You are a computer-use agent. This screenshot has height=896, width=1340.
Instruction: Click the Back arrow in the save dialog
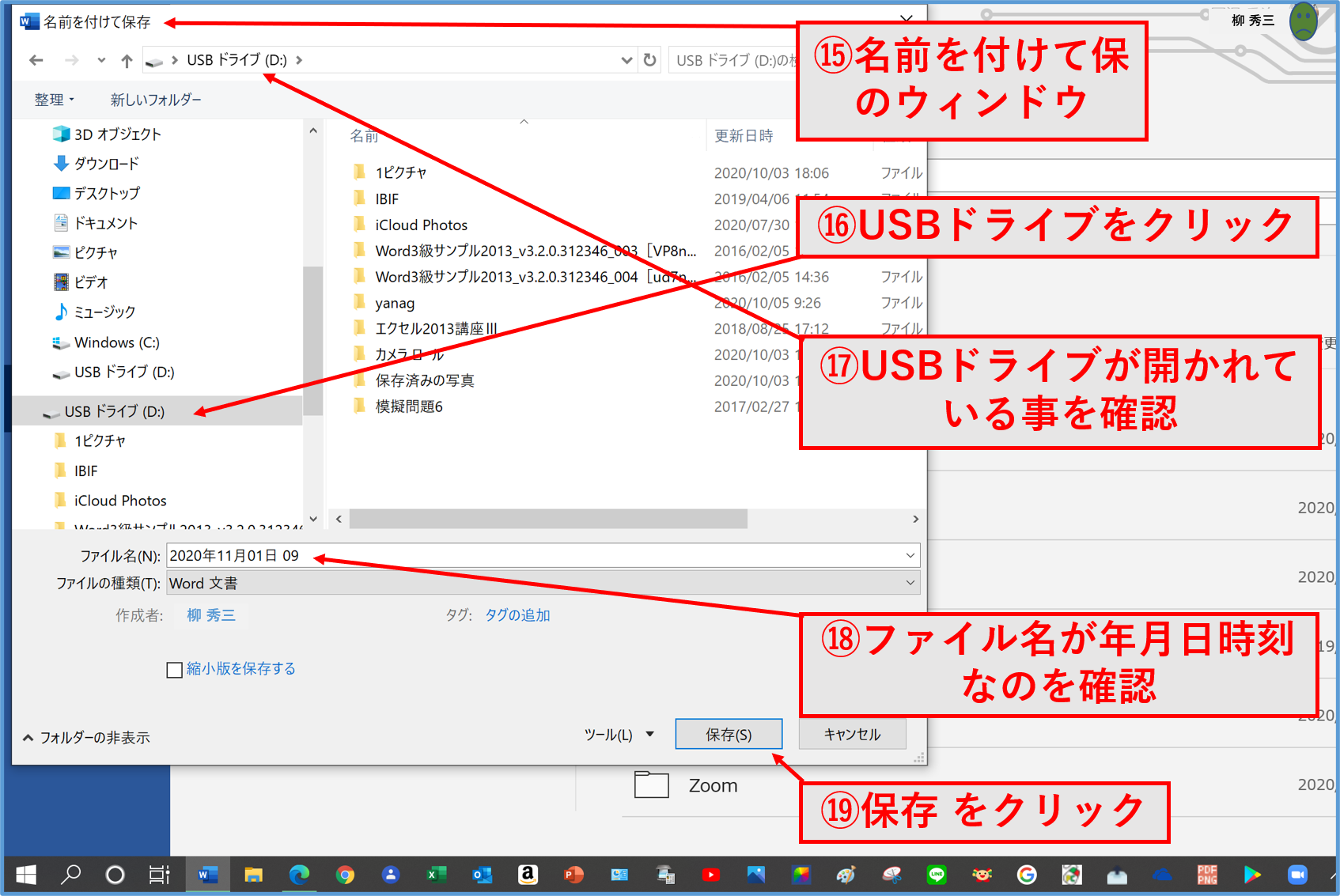point(36,60)
